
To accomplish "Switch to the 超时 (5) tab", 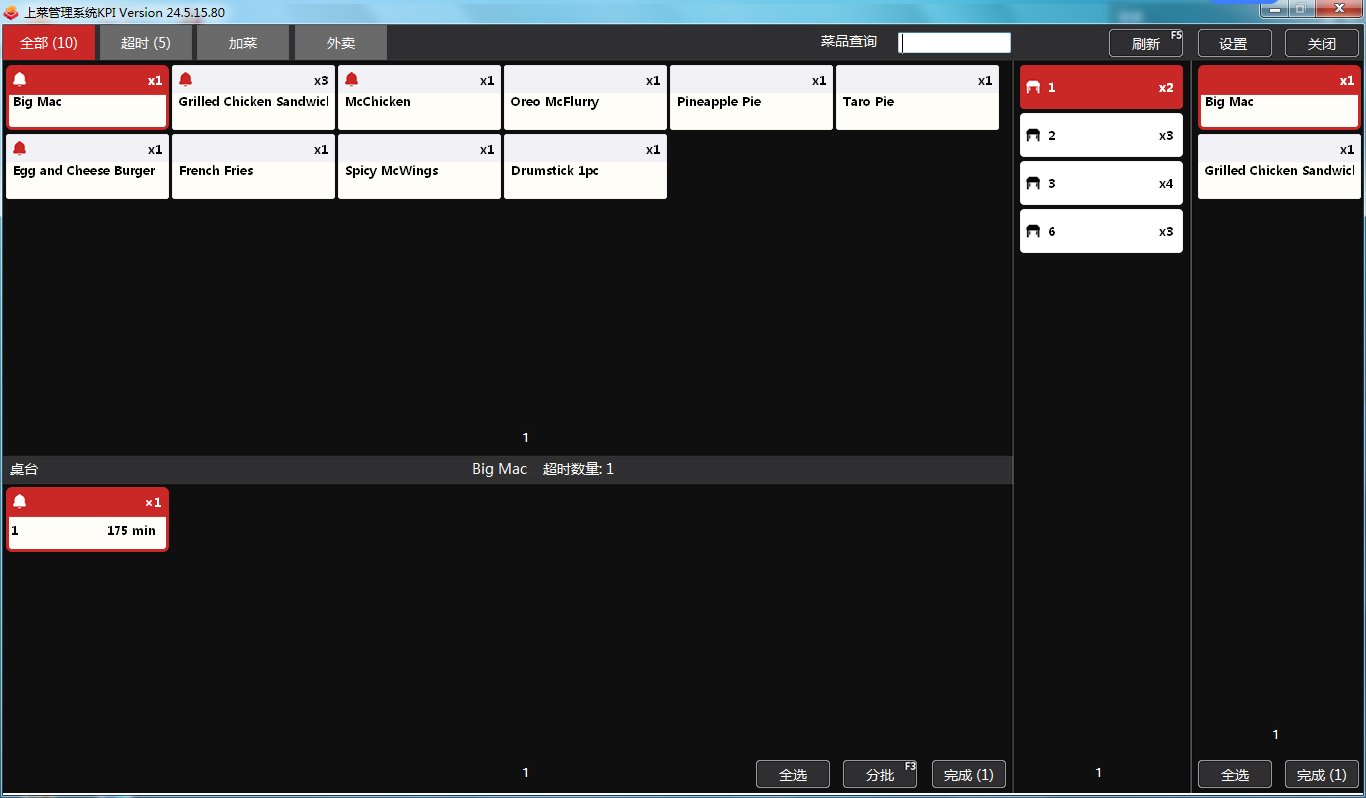I will 146,43.
